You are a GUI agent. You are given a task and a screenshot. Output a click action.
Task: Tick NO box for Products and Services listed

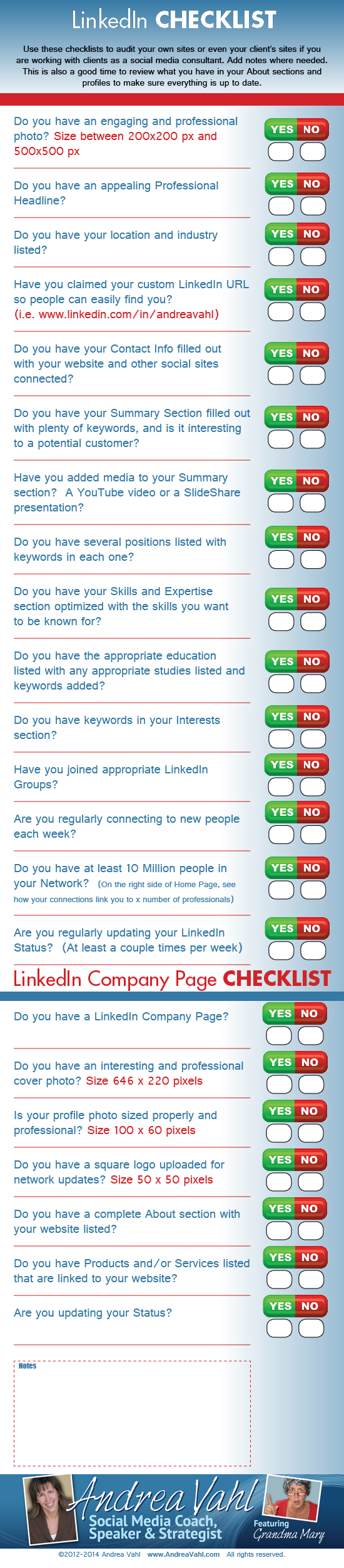click(311, 1279)
